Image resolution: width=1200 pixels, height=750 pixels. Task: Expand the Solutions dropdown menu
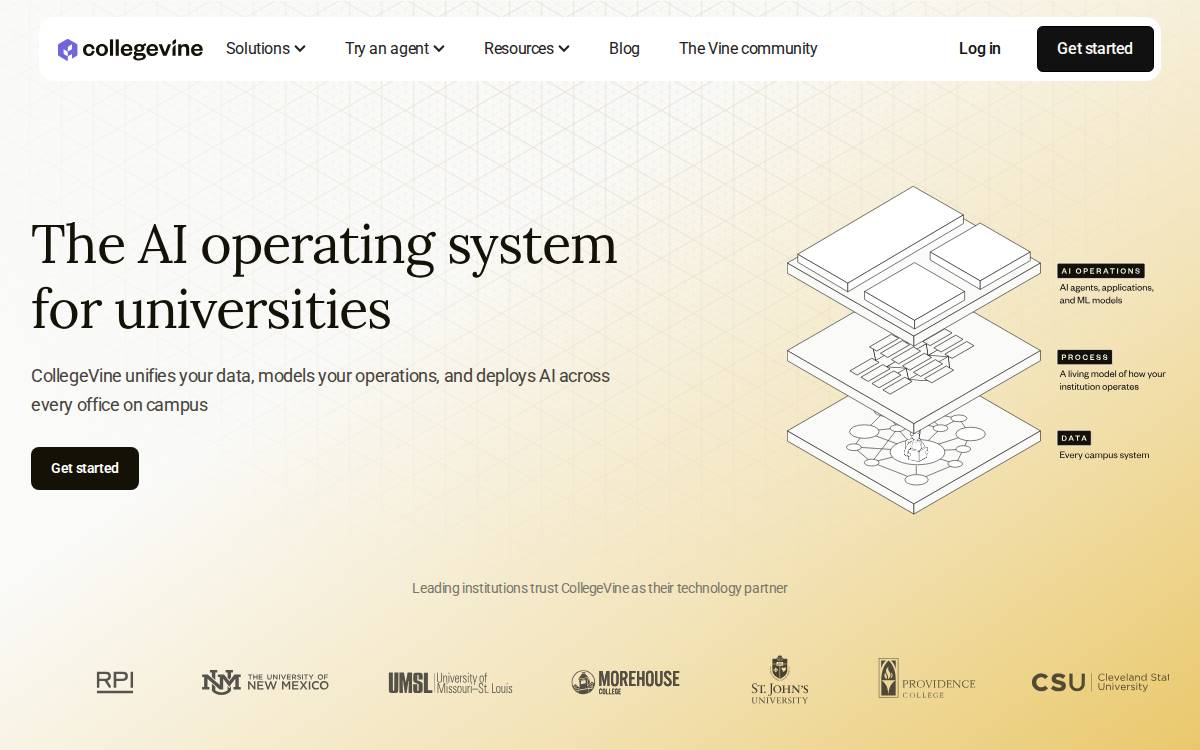tap(266, 48)
